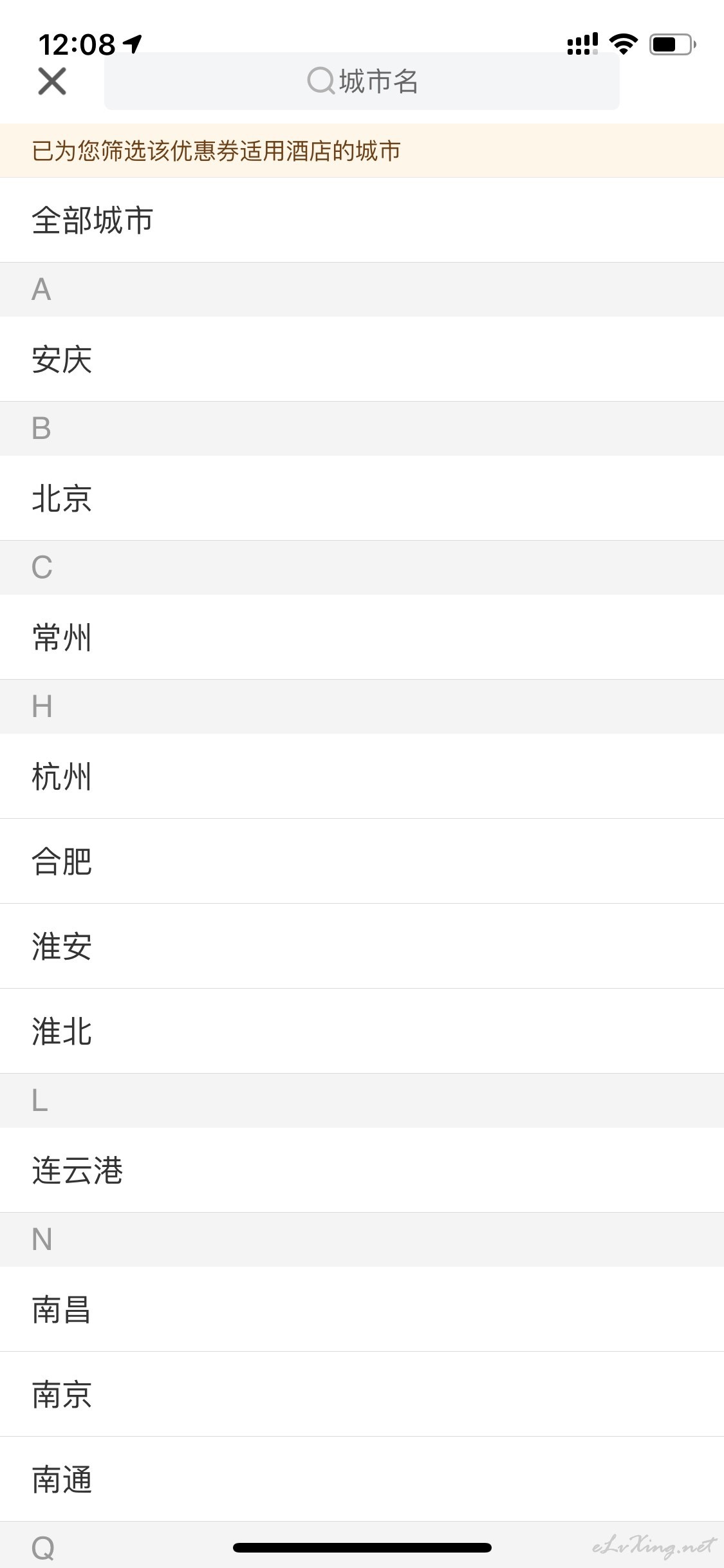This screenshot has width=724, height=1568.
Task: Select 淮安 from the H section
Action: [x=362, y=946]
